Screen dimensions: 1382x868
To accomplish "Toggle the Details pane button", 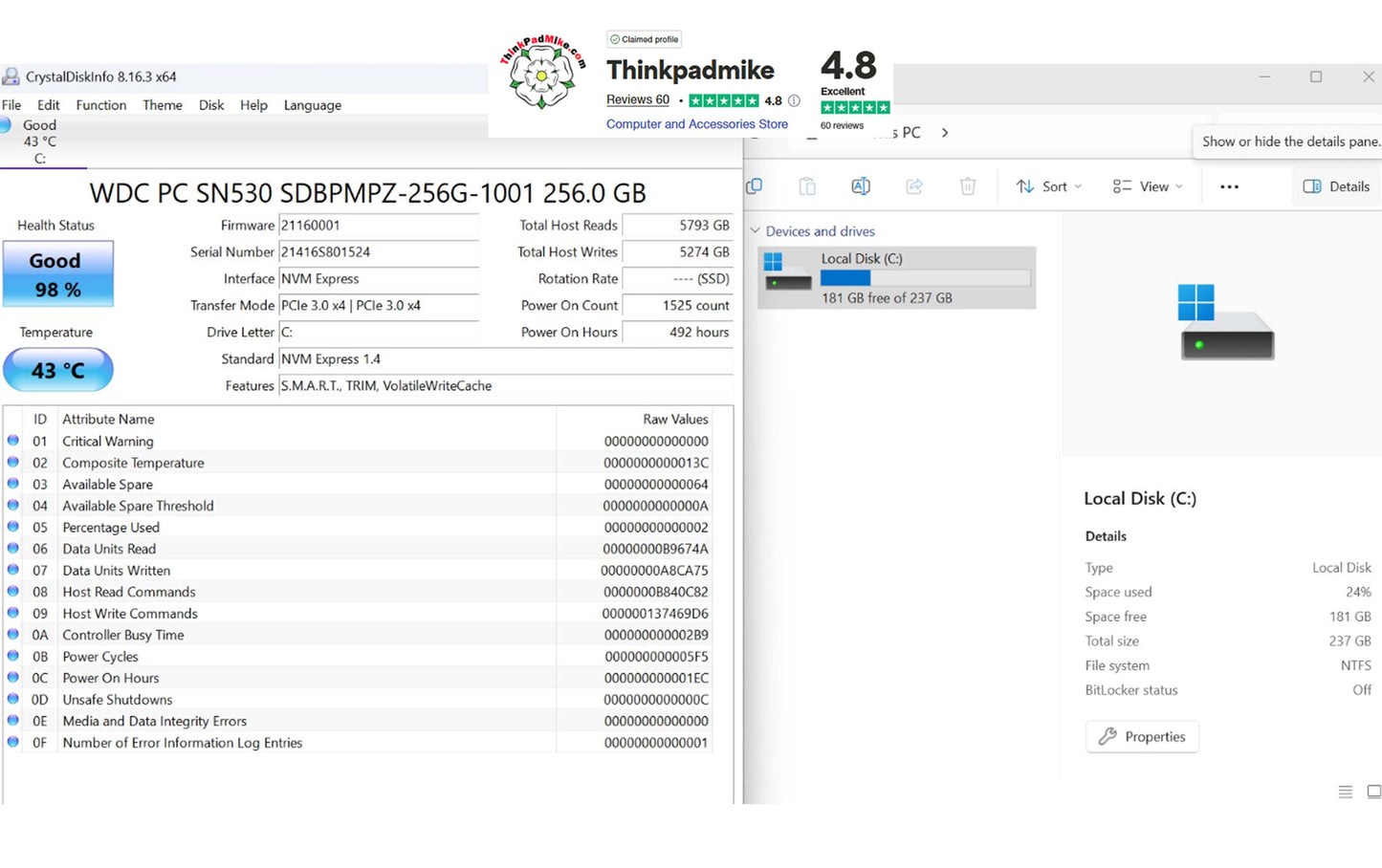I will (x=1336, y=186).
